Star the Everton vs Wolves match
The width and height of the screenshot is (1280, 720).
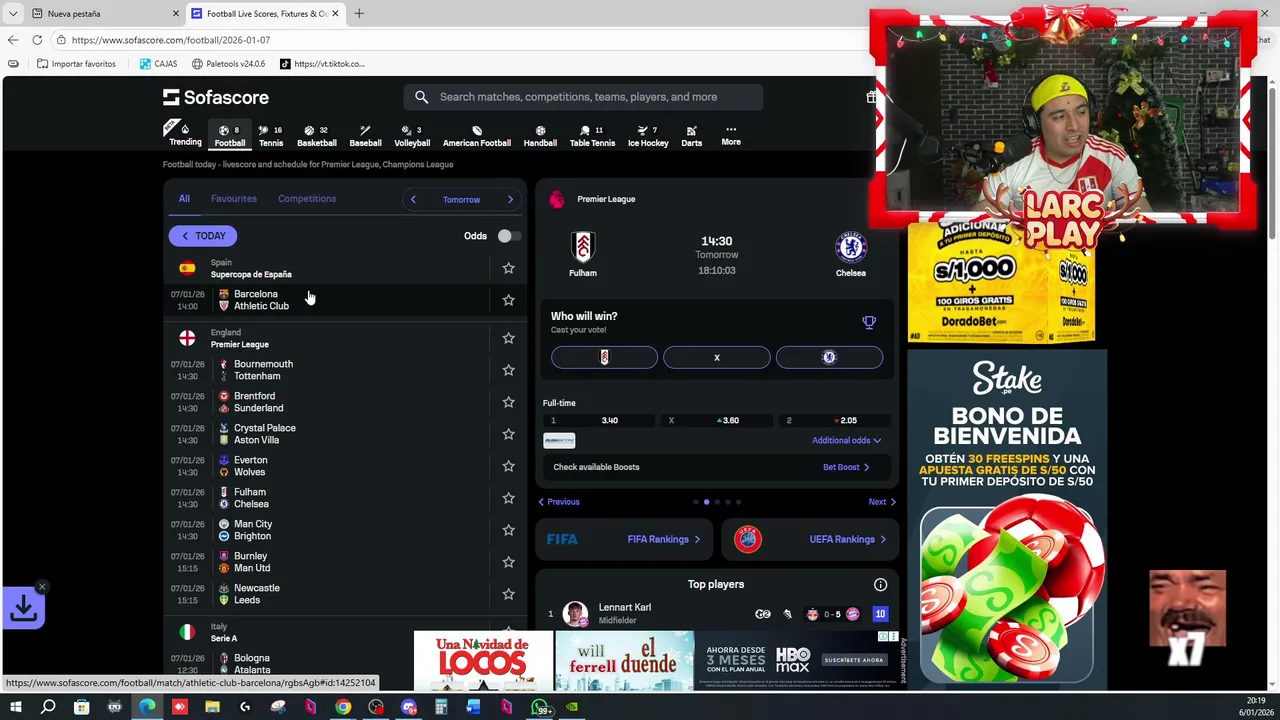(508, 466)
